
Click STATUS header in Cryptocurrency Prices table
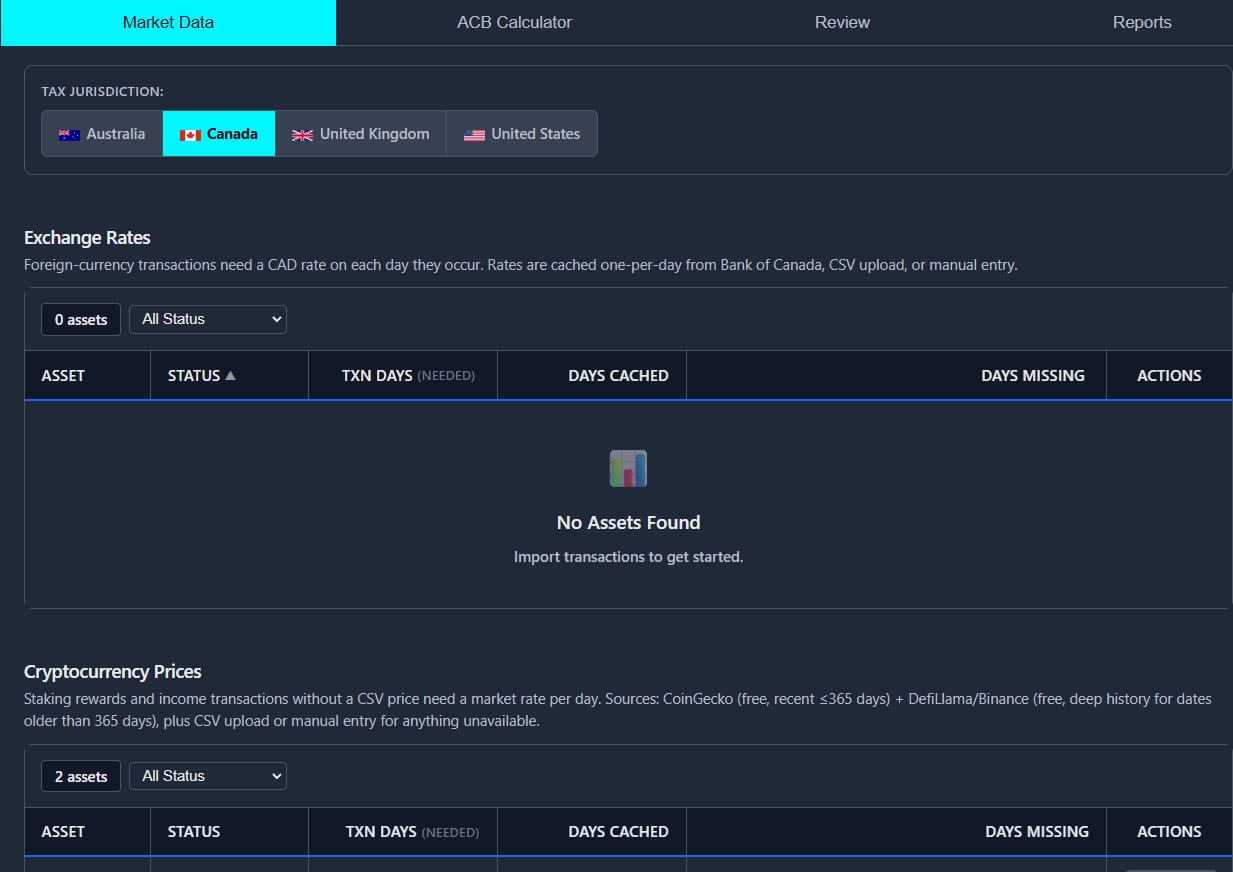(x=230, y=832)
